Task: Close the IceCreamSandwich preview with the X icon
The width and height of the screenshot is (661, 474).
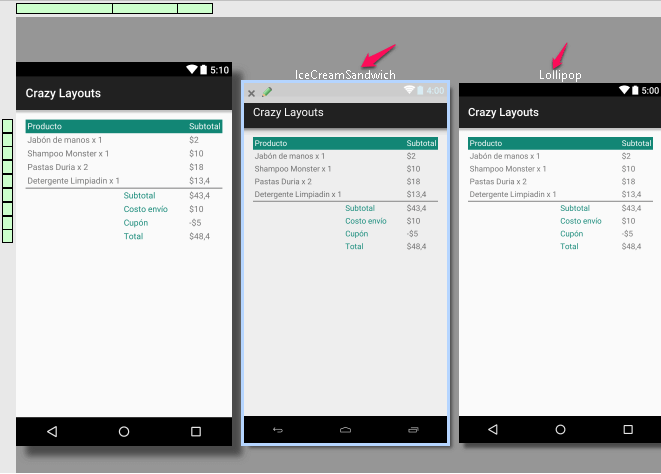Action: point(251,93)
